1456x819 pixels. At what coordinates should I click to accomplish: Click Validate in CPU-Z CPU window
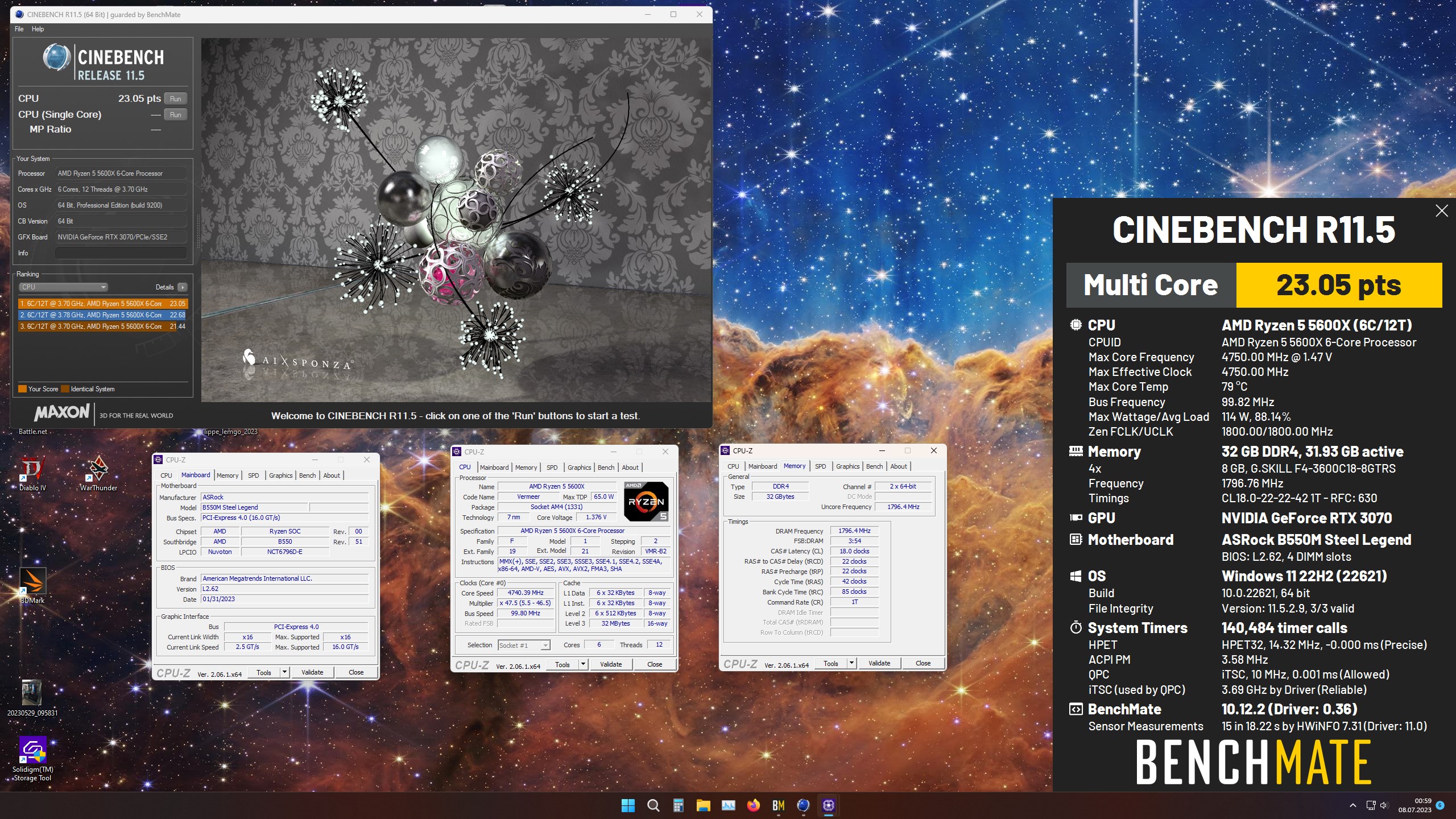tap(611, 664)
